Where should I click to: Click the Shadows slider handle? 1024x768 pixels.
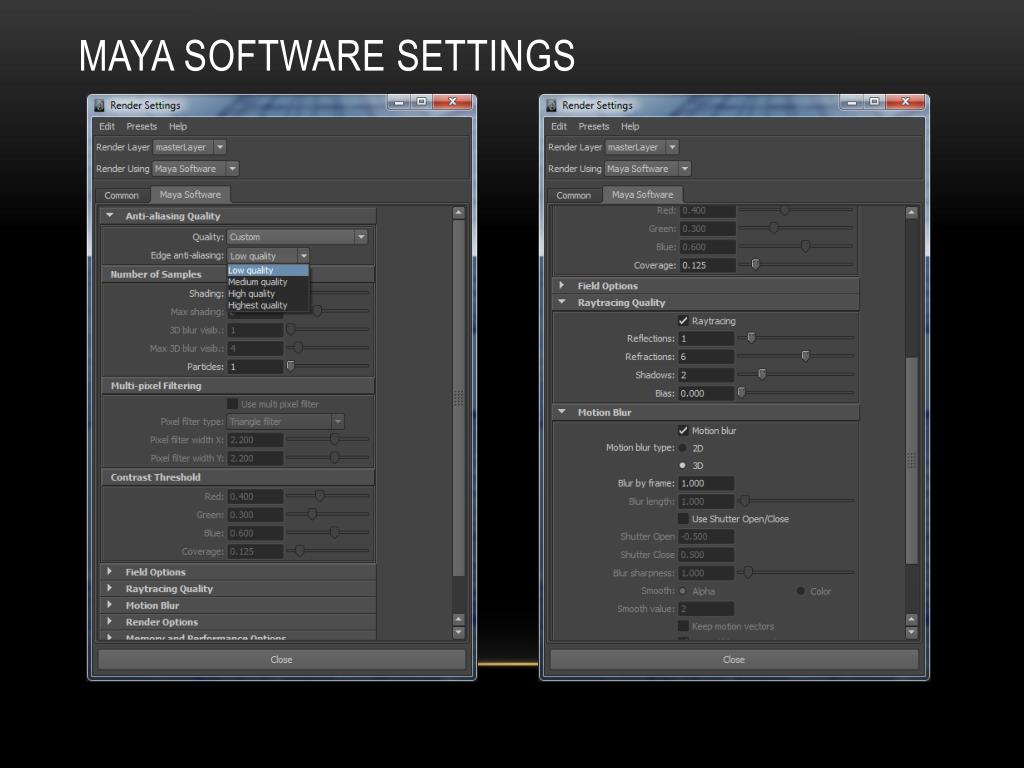coord(761,374)
